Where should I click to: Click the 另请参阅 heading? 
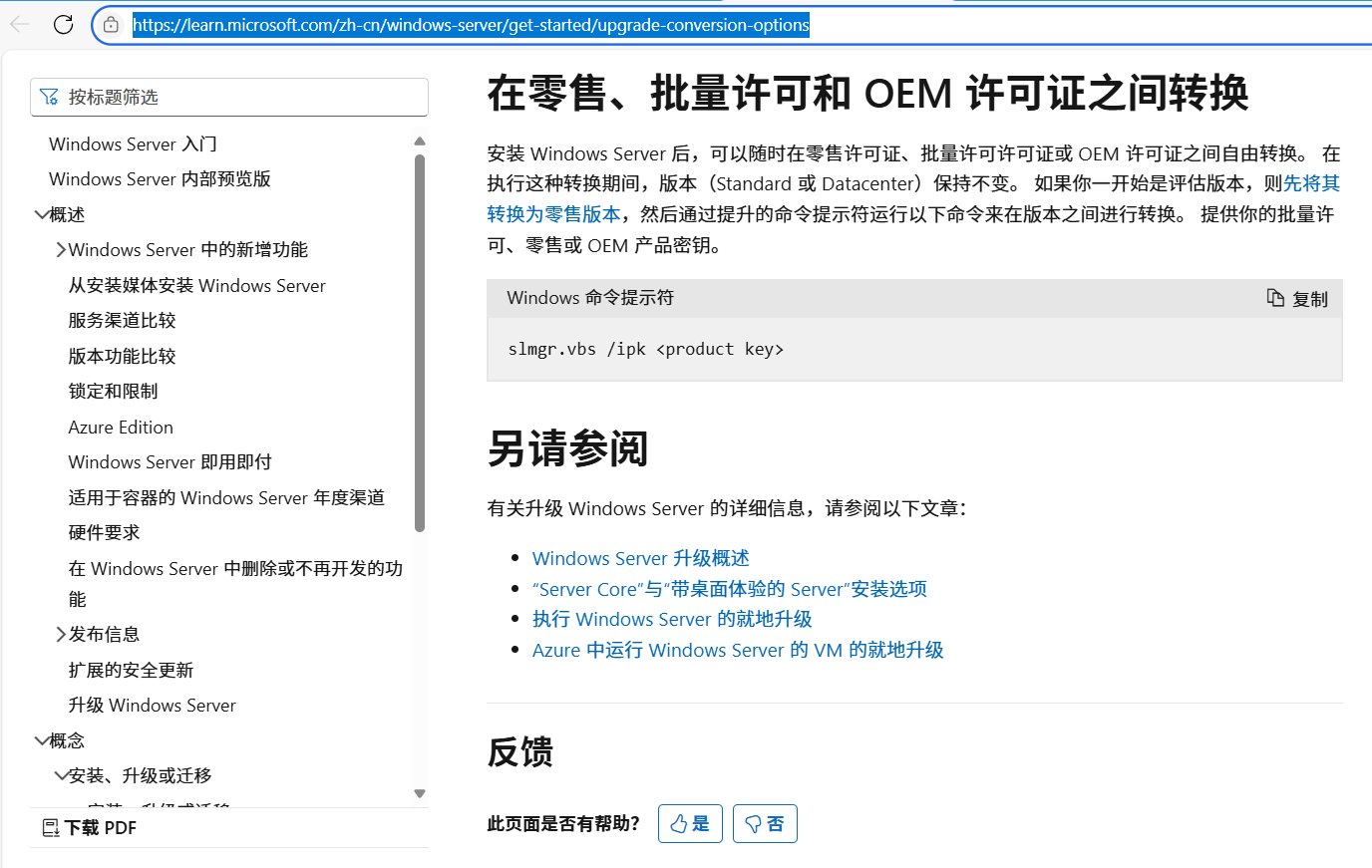point(567,448)
